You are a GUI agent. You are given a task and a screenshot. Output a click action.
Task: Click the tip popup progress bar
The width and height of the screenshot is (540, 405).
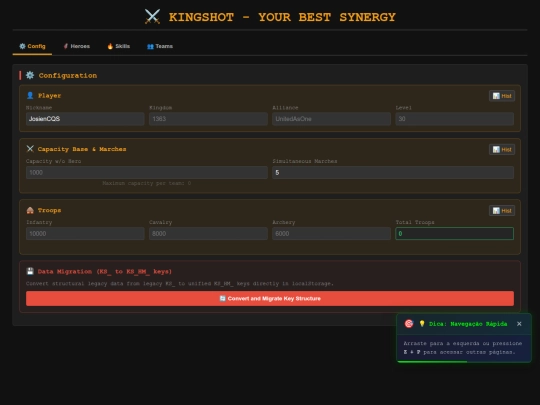pyautogui.click(x=464, y=361)
